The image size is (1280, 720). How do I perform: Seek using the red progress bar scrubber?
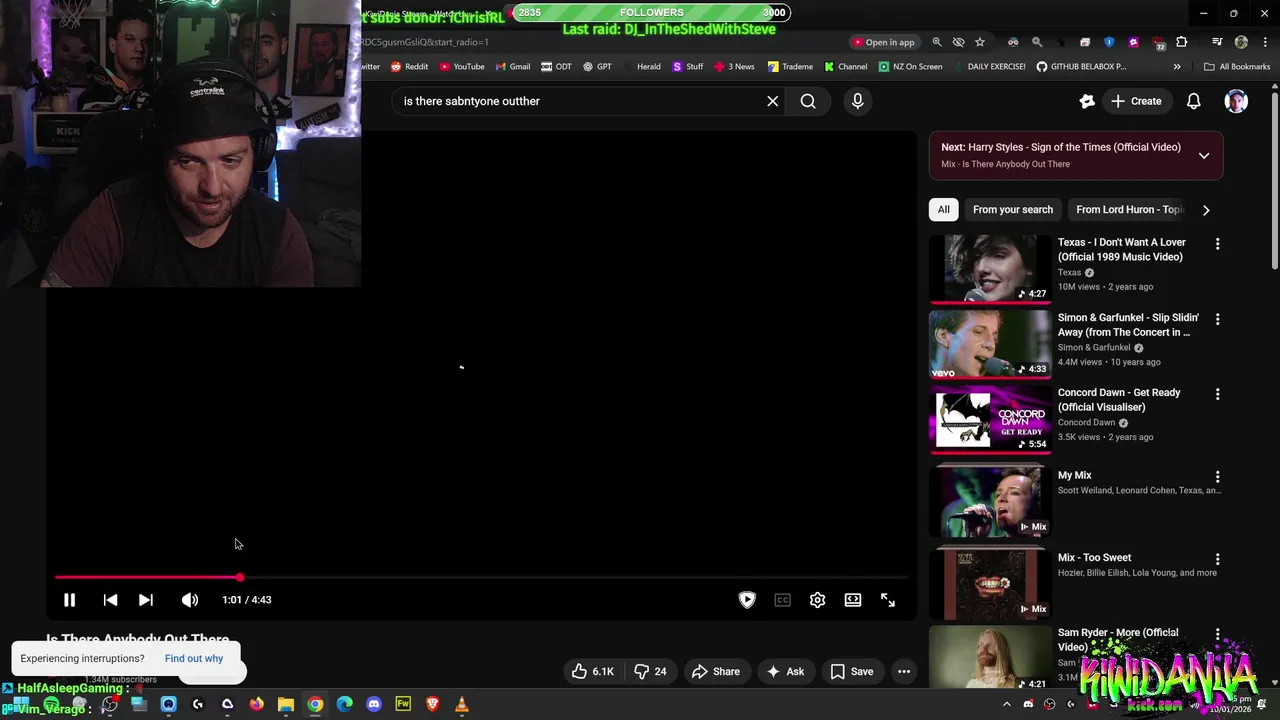pos(240,577)
